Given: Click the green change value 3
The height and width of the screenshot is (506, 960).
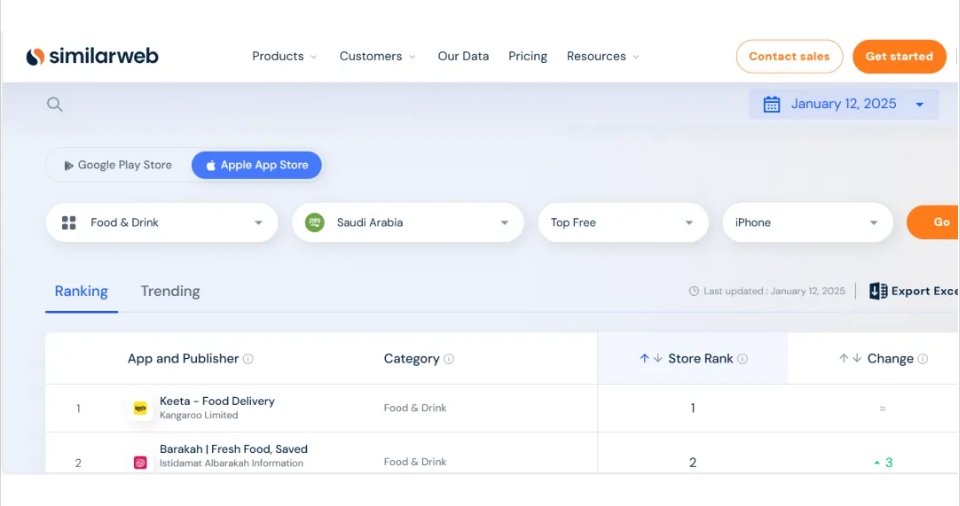Looking at the screenshot, I should point(888,463).
